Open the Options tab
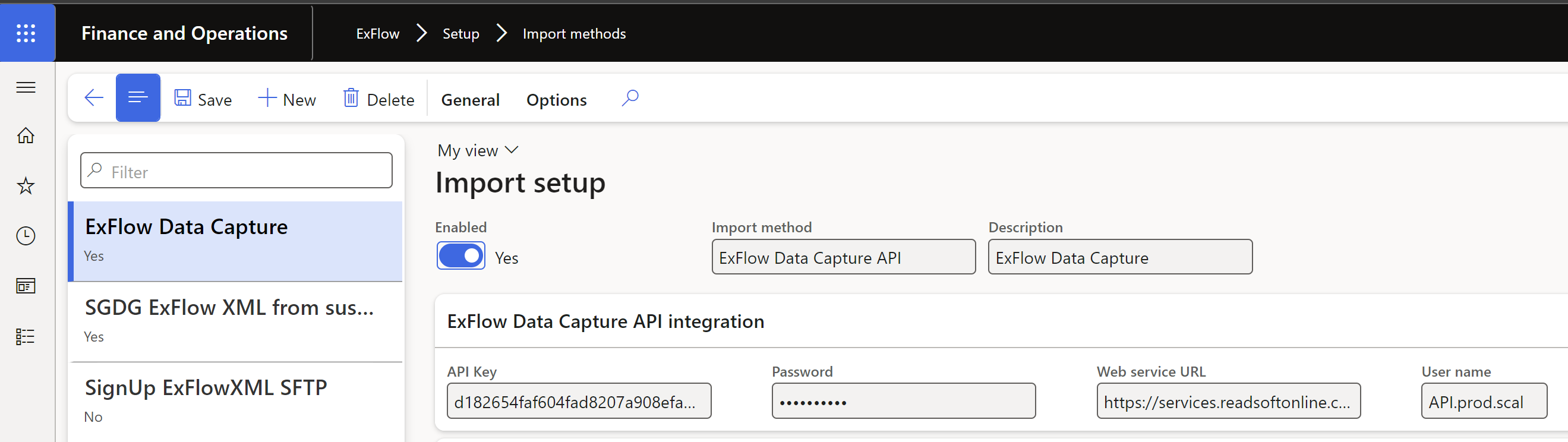 (556, 100)
